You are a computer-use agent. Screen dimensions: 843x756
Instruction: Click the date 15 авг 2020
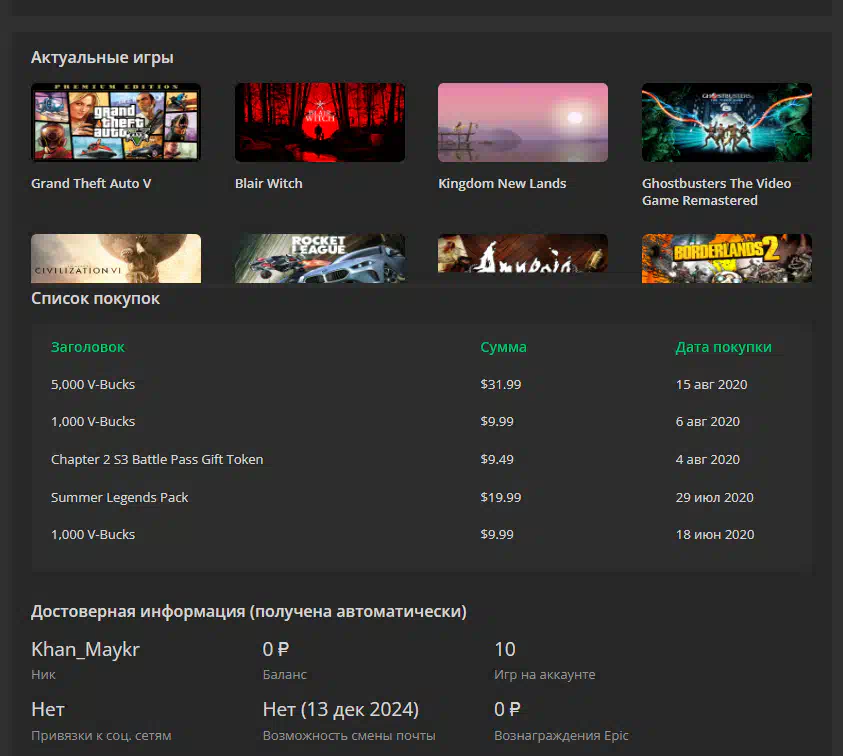pyautogui.click(x=711, y=384)
